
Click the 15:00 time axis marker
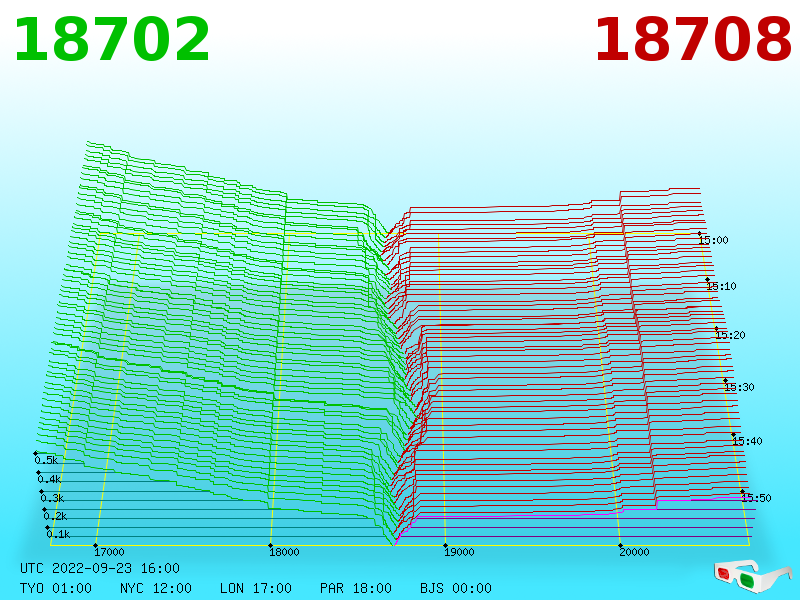coord(713,240)
